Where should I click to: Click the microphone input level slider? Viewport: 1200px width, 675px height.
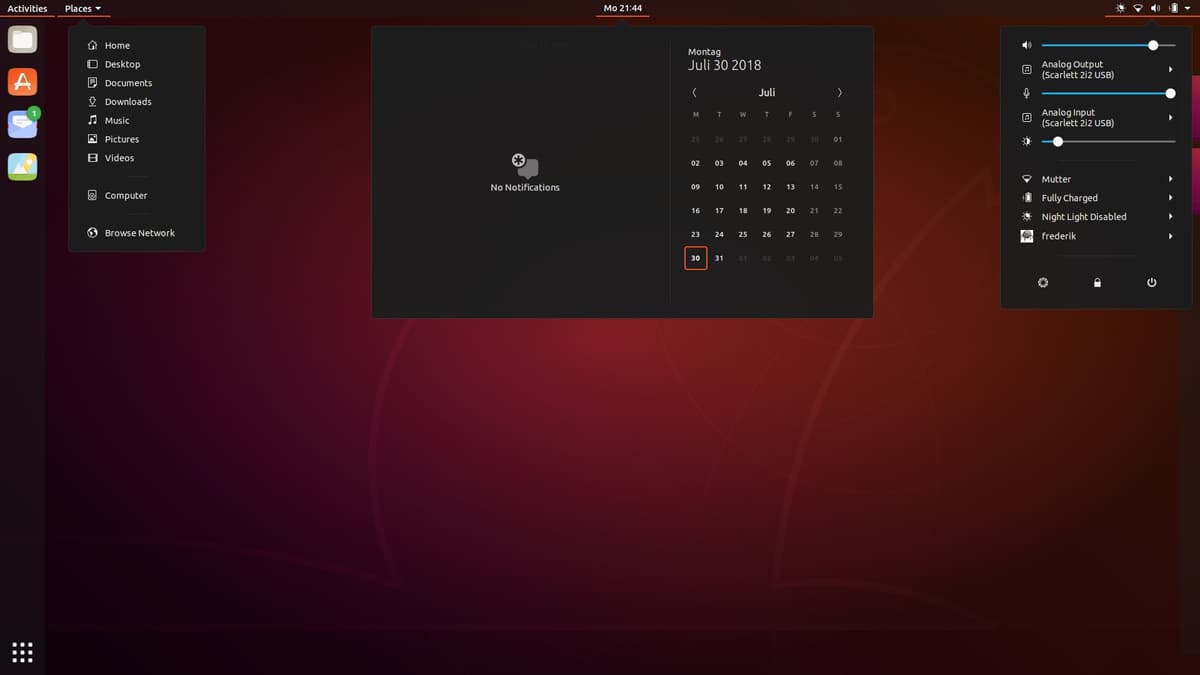coord(1108,93)
